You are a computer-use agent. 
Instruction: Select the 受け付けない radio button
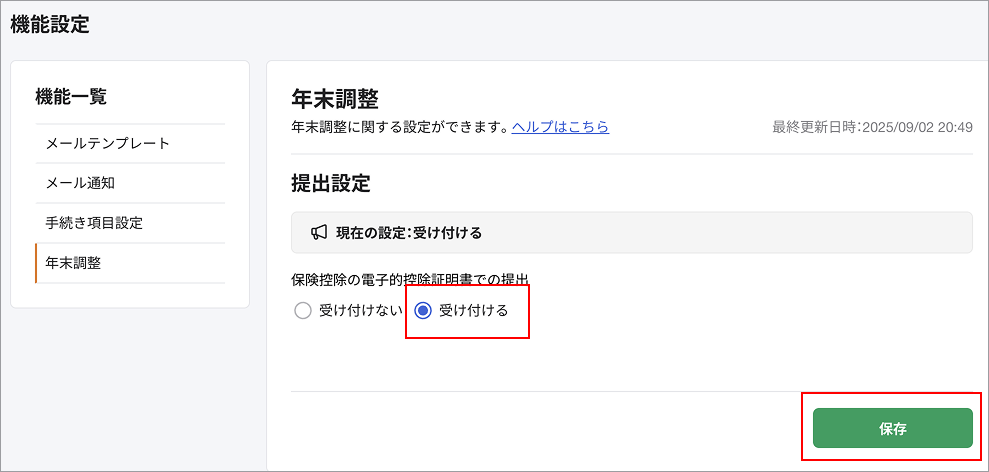[303, 311]
